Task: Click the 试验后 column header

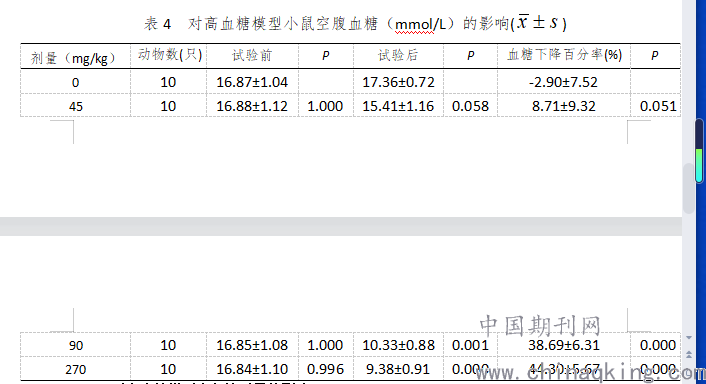Action: tap(398, 56)
